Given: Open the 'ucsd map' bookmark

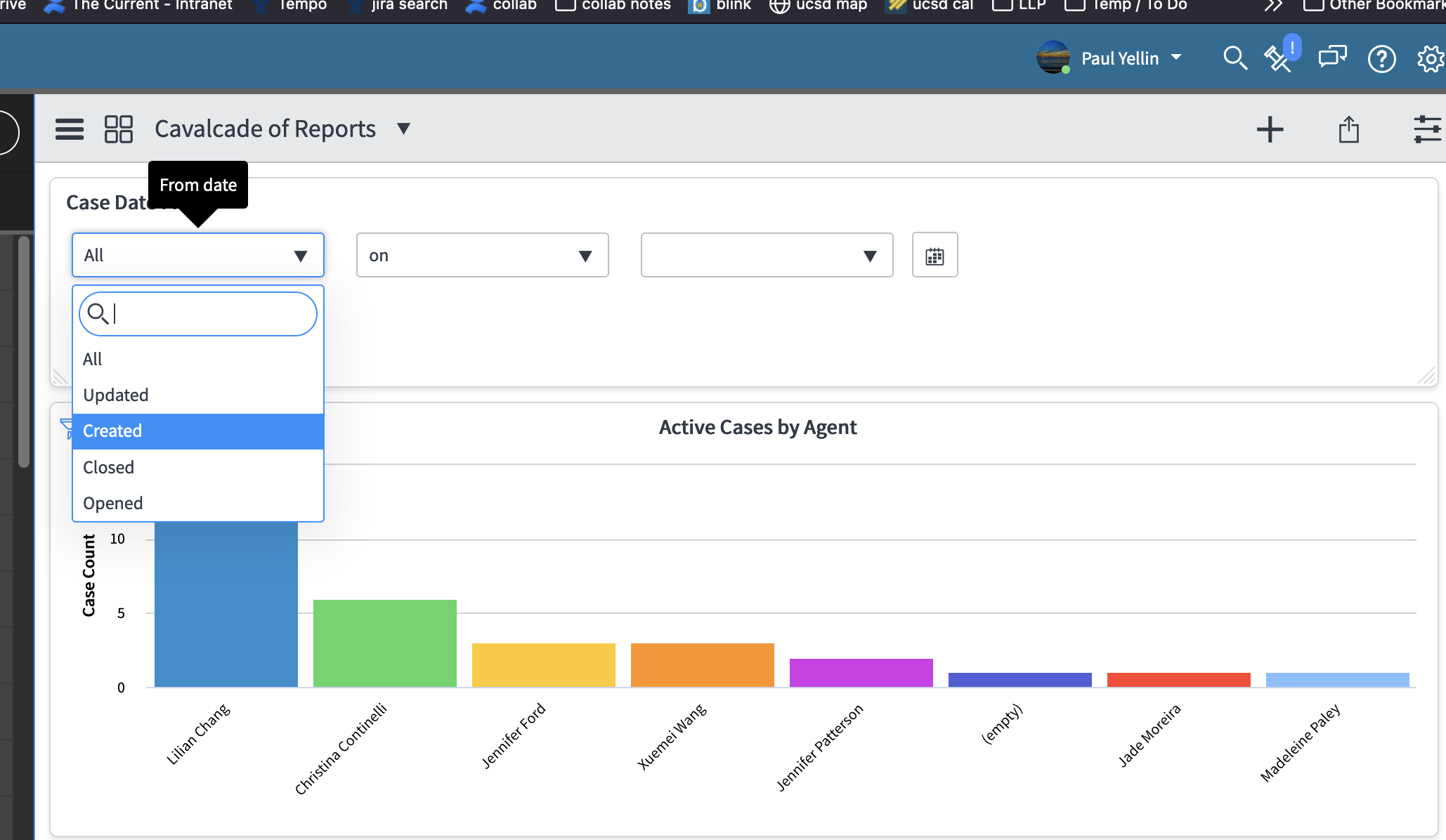Looking at the screenshot, I should click(x=819, y=6).
